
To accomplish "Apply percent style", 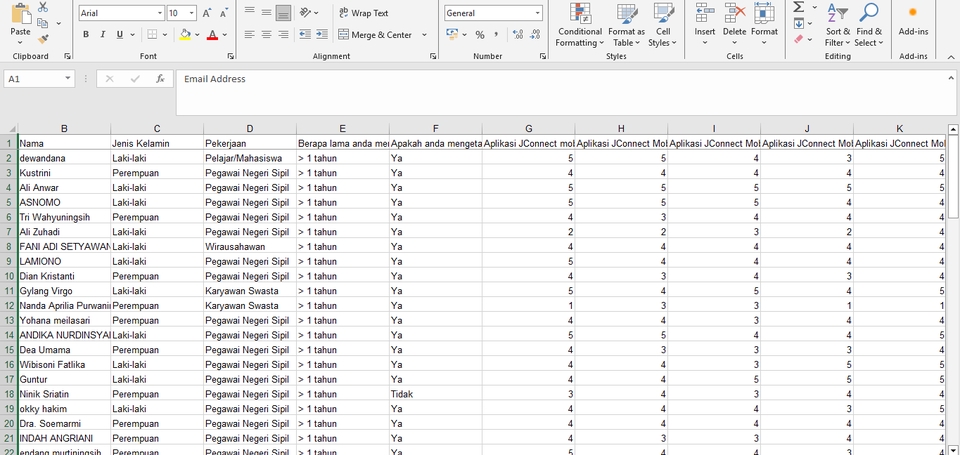I will pyautogui.click(x=480, y=35).
